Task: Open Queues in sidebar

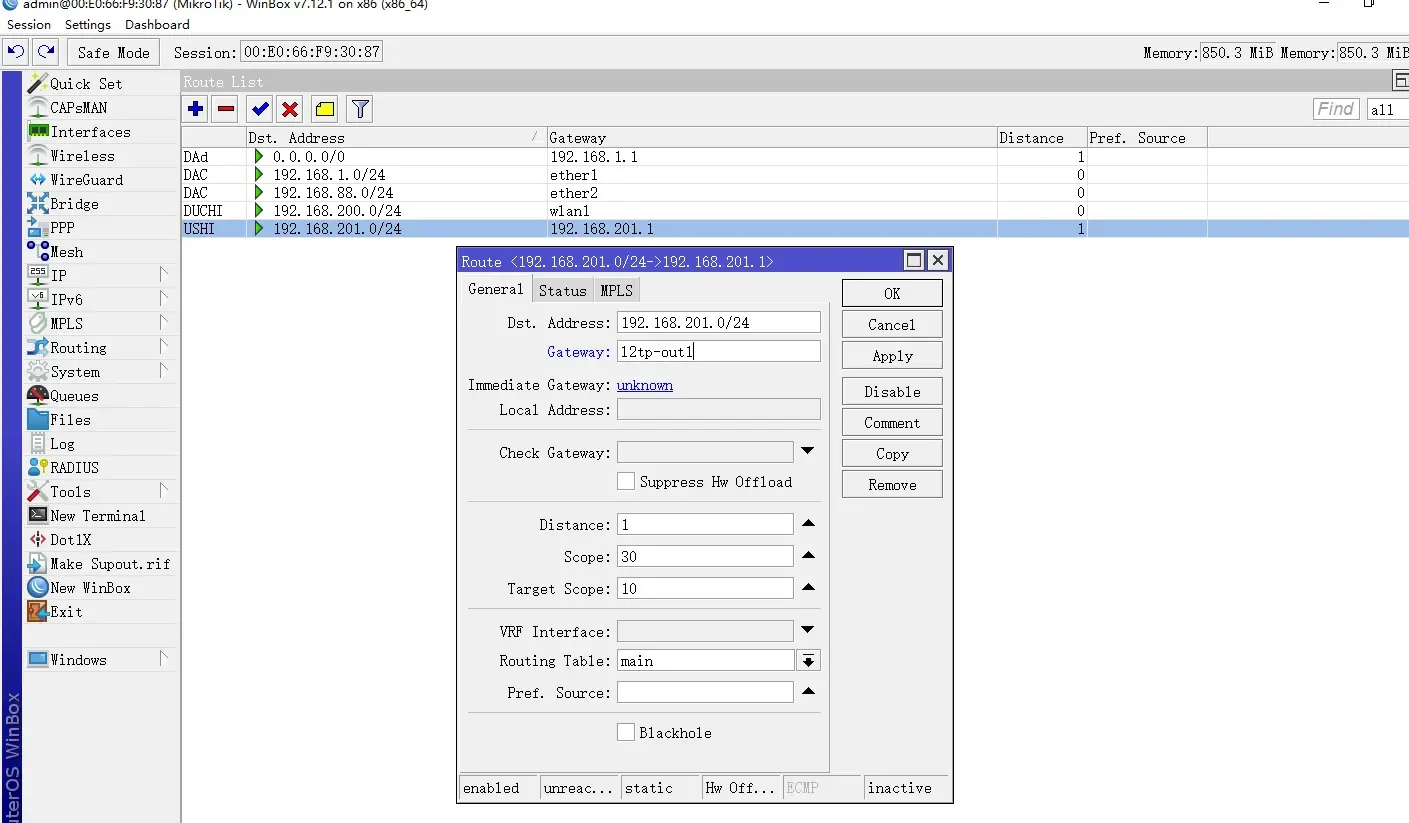Action: pyautogui.click(x=74, y=396)
